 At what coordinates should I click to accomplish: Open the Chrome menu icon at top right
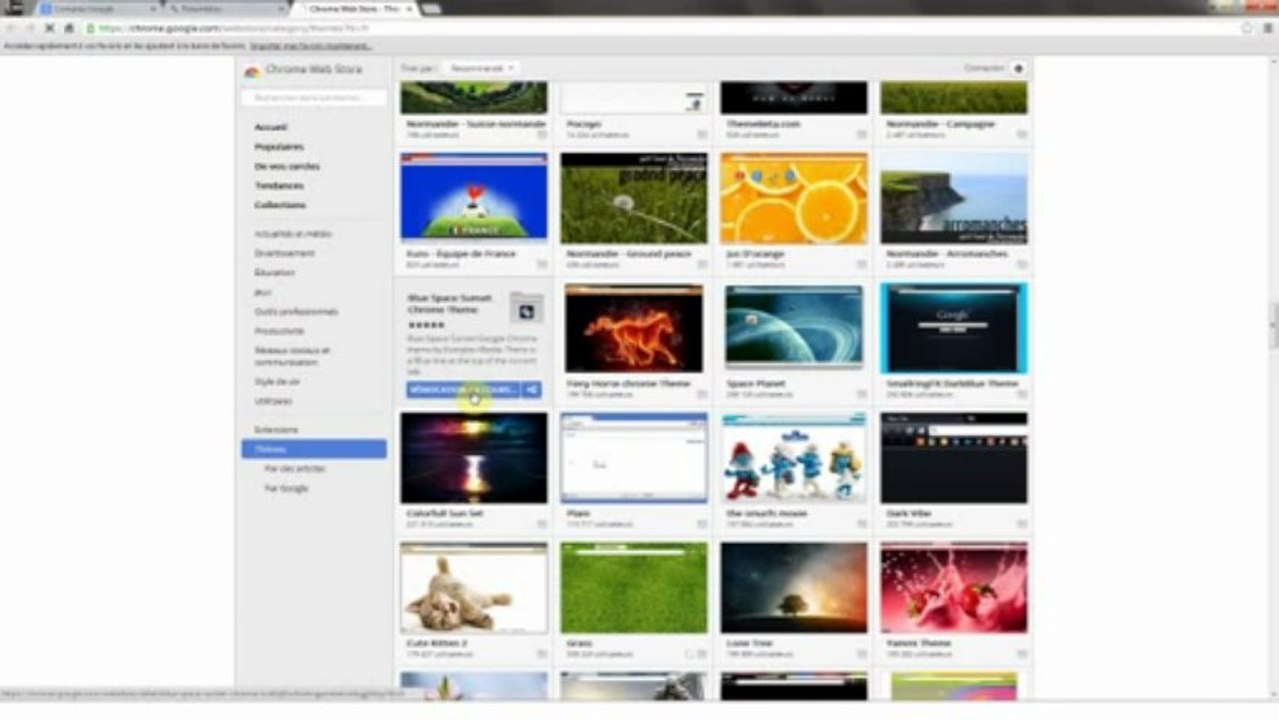click(1266, 28)
